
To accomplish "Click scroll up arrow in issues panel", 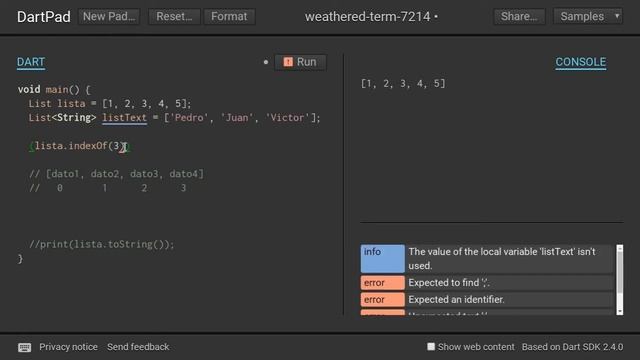I will point(620,248).
